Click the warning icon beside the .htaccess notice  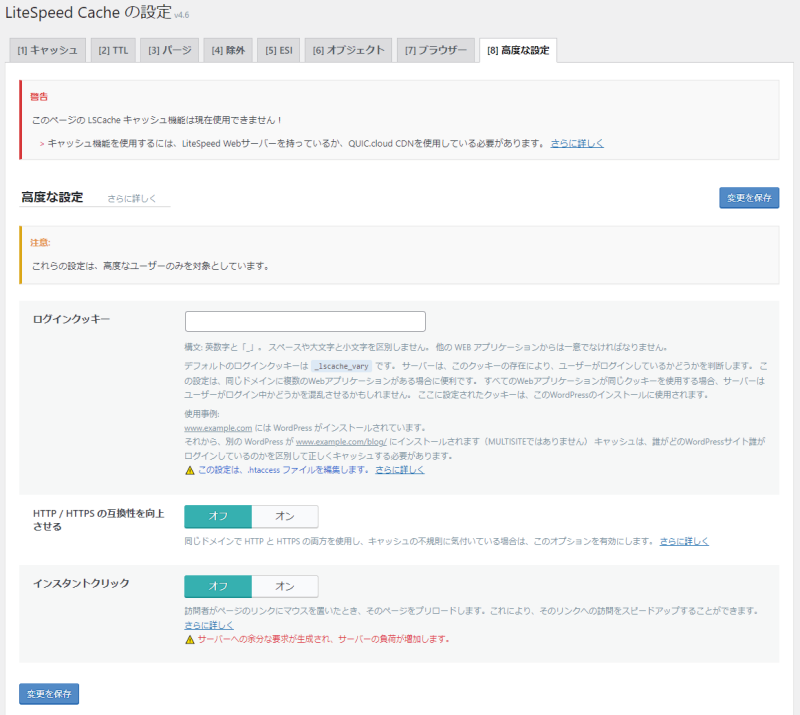[x=190, y=470]
